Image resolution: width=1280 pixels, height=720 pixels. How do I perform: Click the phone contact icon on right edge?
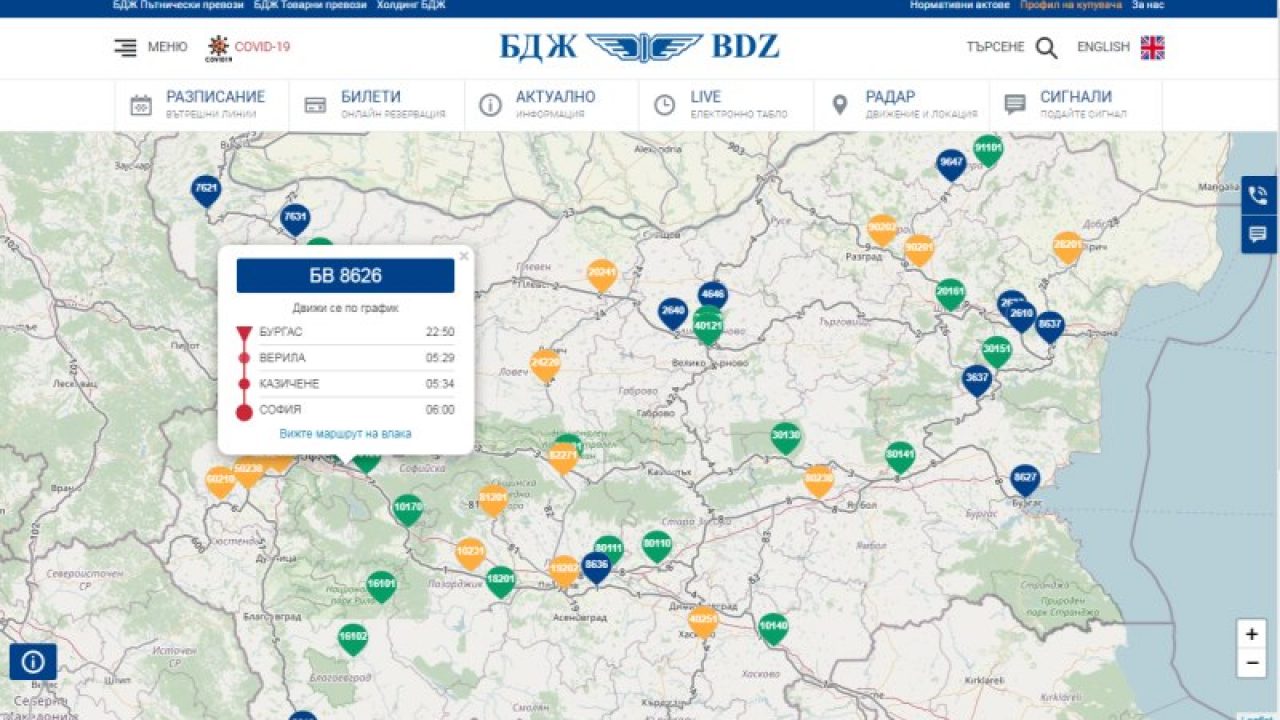[1258, 195]
